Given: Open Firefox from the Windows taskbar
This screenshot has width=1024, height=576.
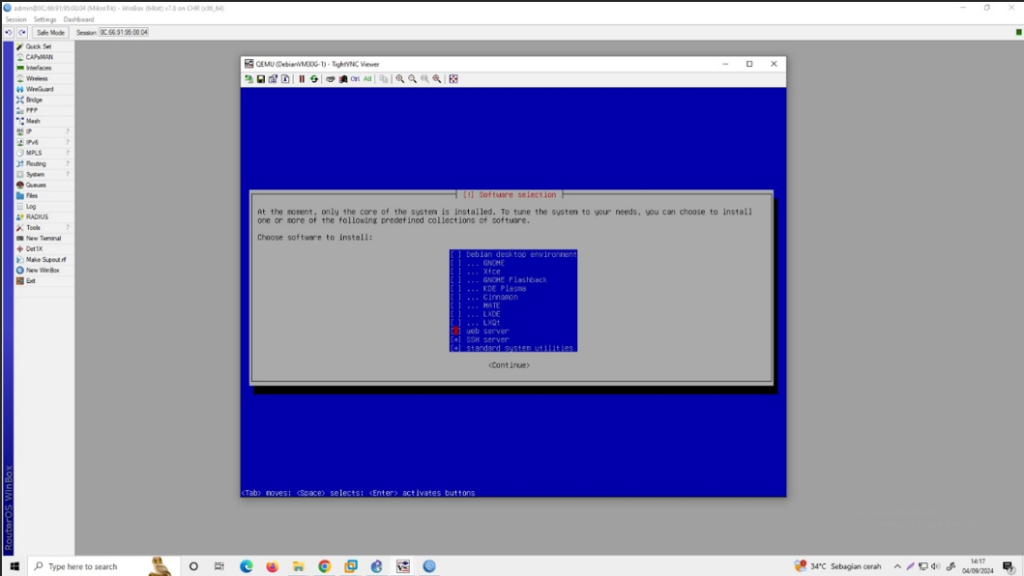Looking at the screenshot, I should 272,566.
